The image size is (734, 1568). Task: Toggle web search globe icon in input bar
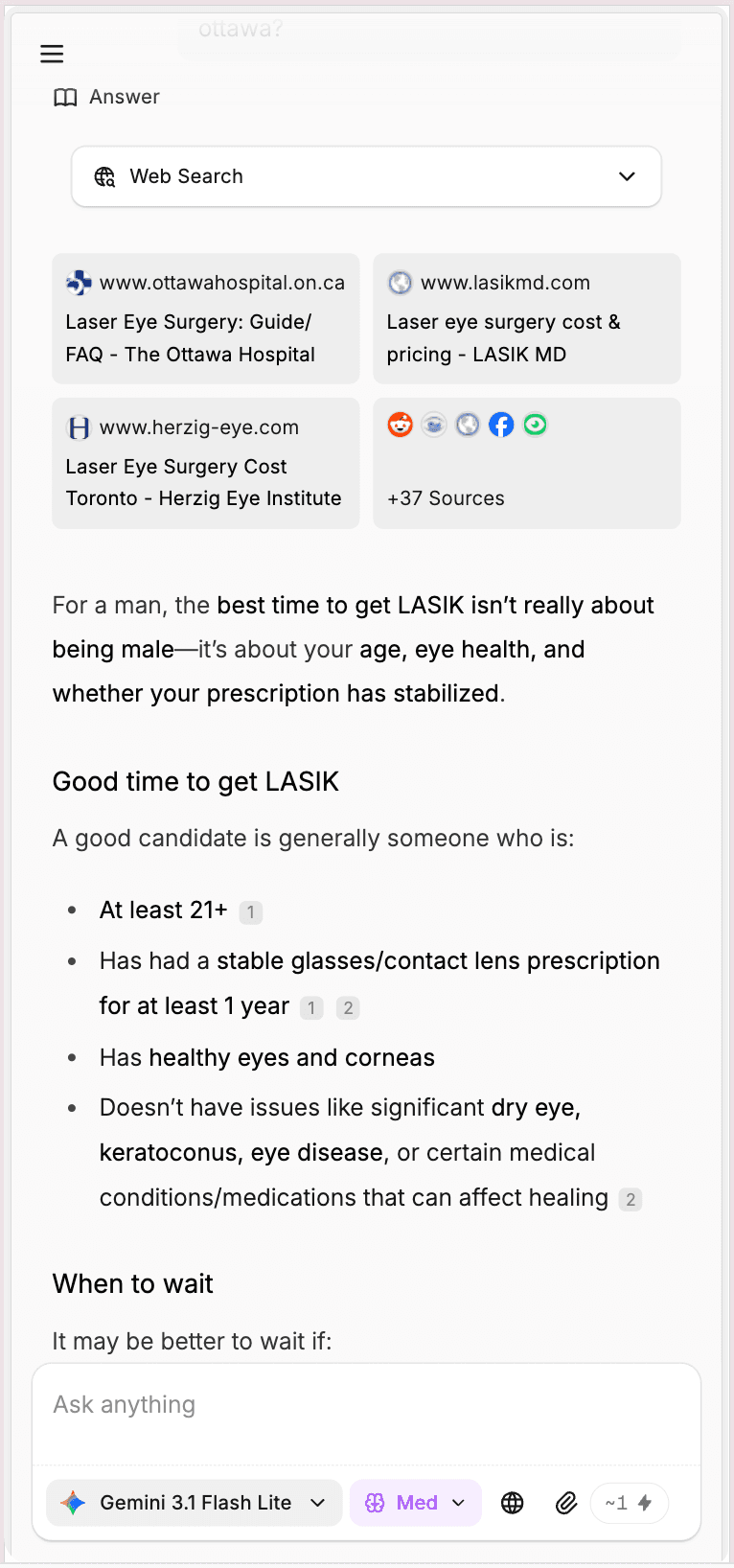tap(513, 1503)
